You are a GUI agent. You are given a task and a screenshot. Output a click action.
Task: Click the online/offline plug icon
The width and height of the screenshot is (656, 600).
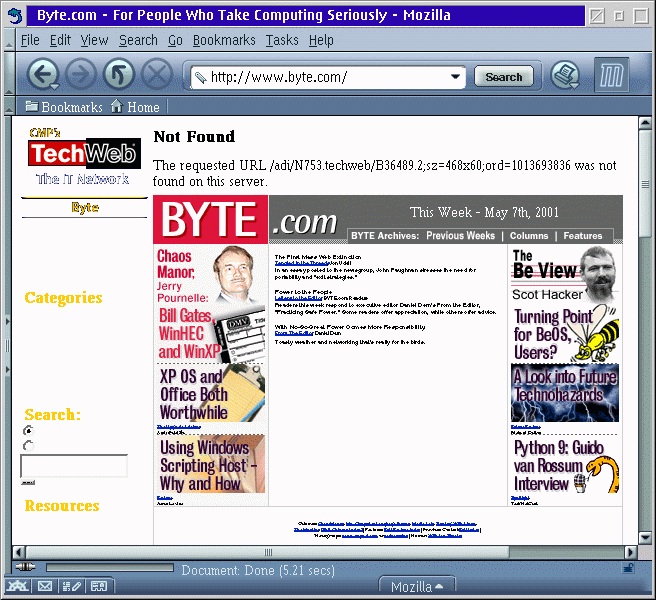(25, 567)
